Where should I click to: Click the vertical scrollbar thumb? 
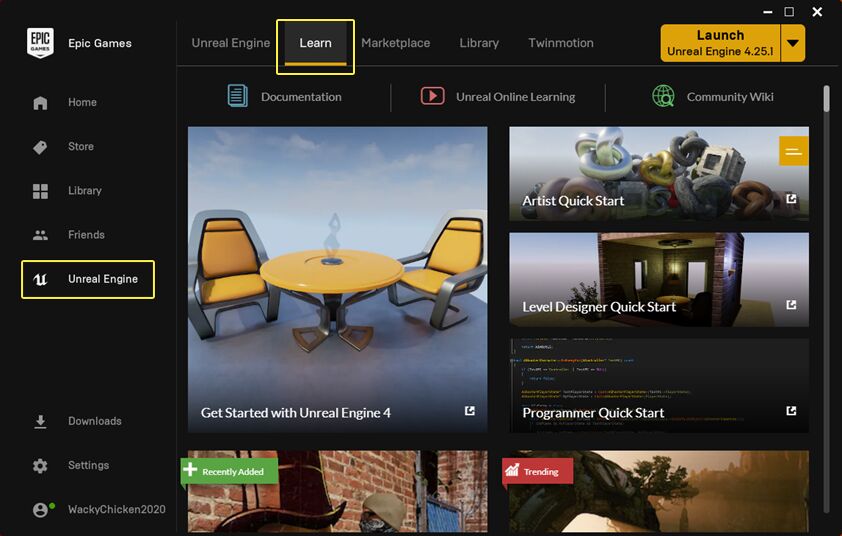pos(826,99)
